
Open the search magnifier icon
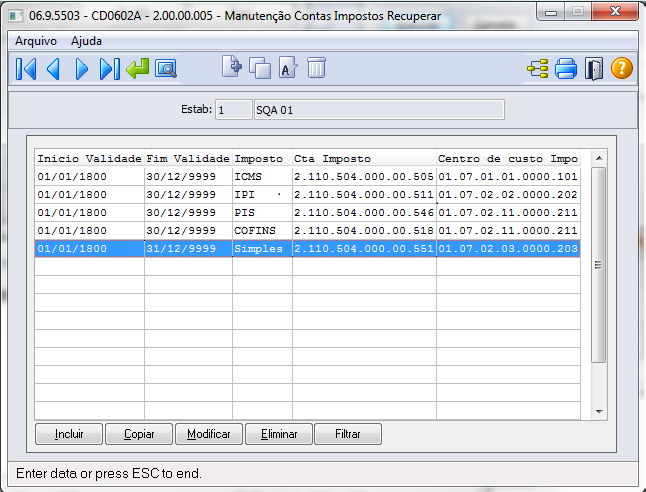166,69
